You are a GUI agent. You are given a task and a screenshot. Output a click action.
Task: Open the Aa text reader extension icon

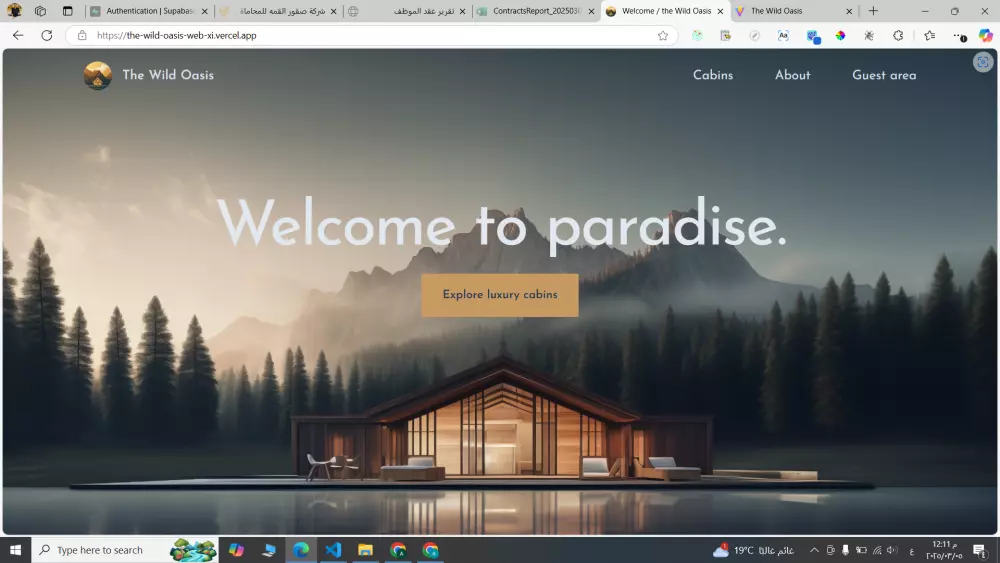pos(783,36)
